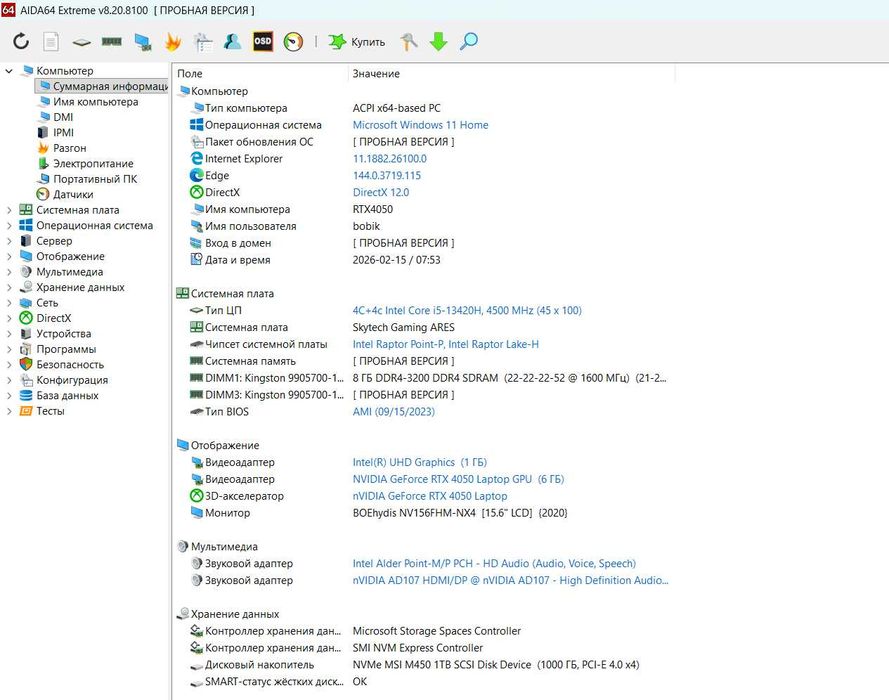This screenshot has height=700, width=889.
Task: Open the Intel(R) UHD Graphics link
Action: 420,462
